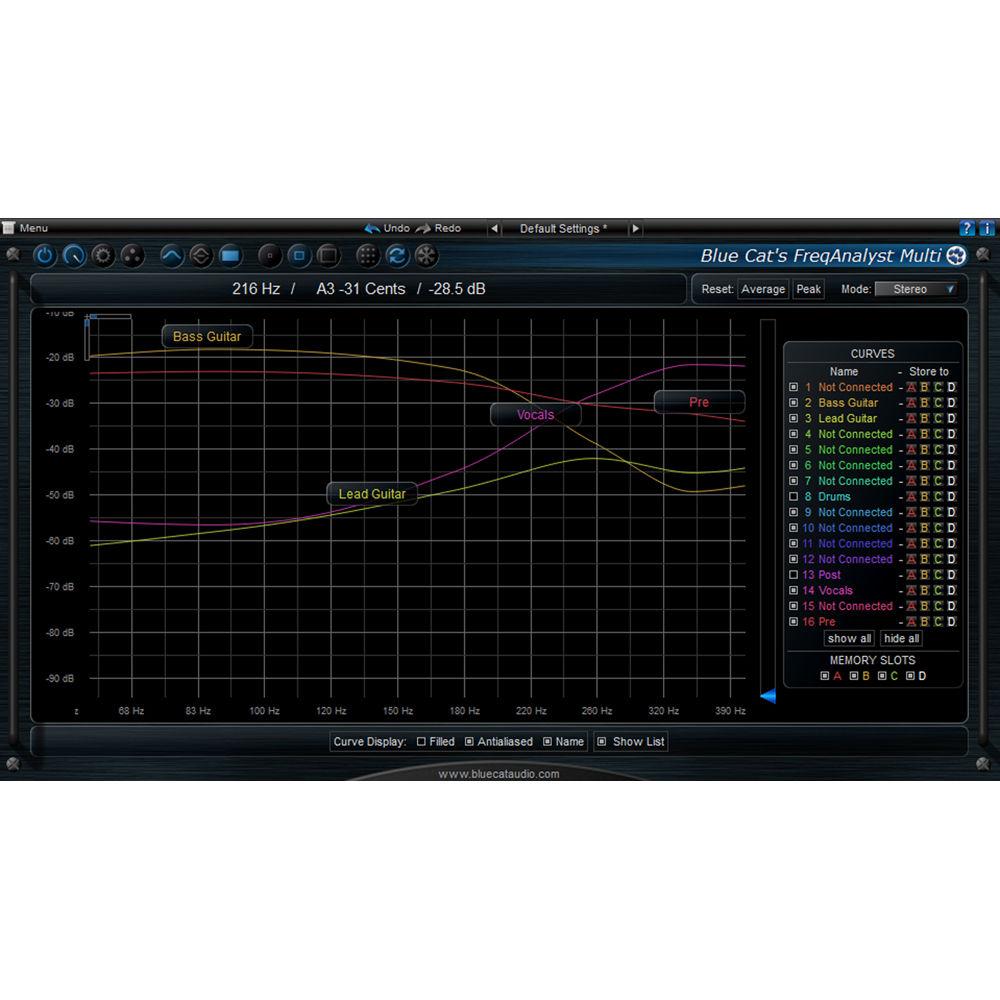
Task: Click the grid dots icon in the toolbar
Action: (369, 256)
